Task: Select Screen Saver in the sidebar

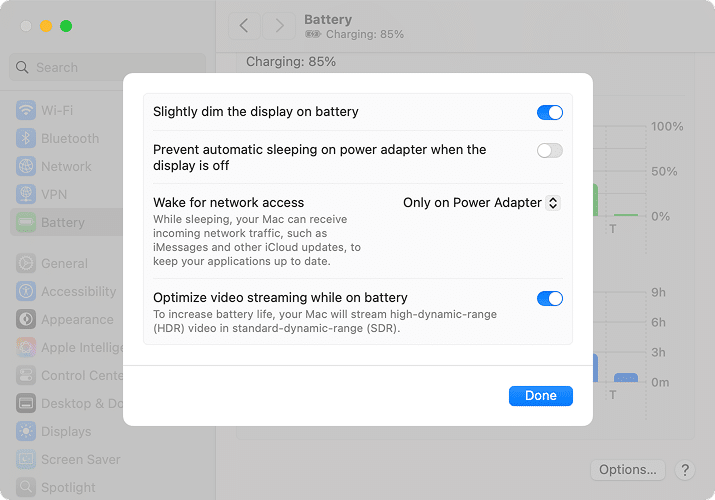Action: click(80, 460)
